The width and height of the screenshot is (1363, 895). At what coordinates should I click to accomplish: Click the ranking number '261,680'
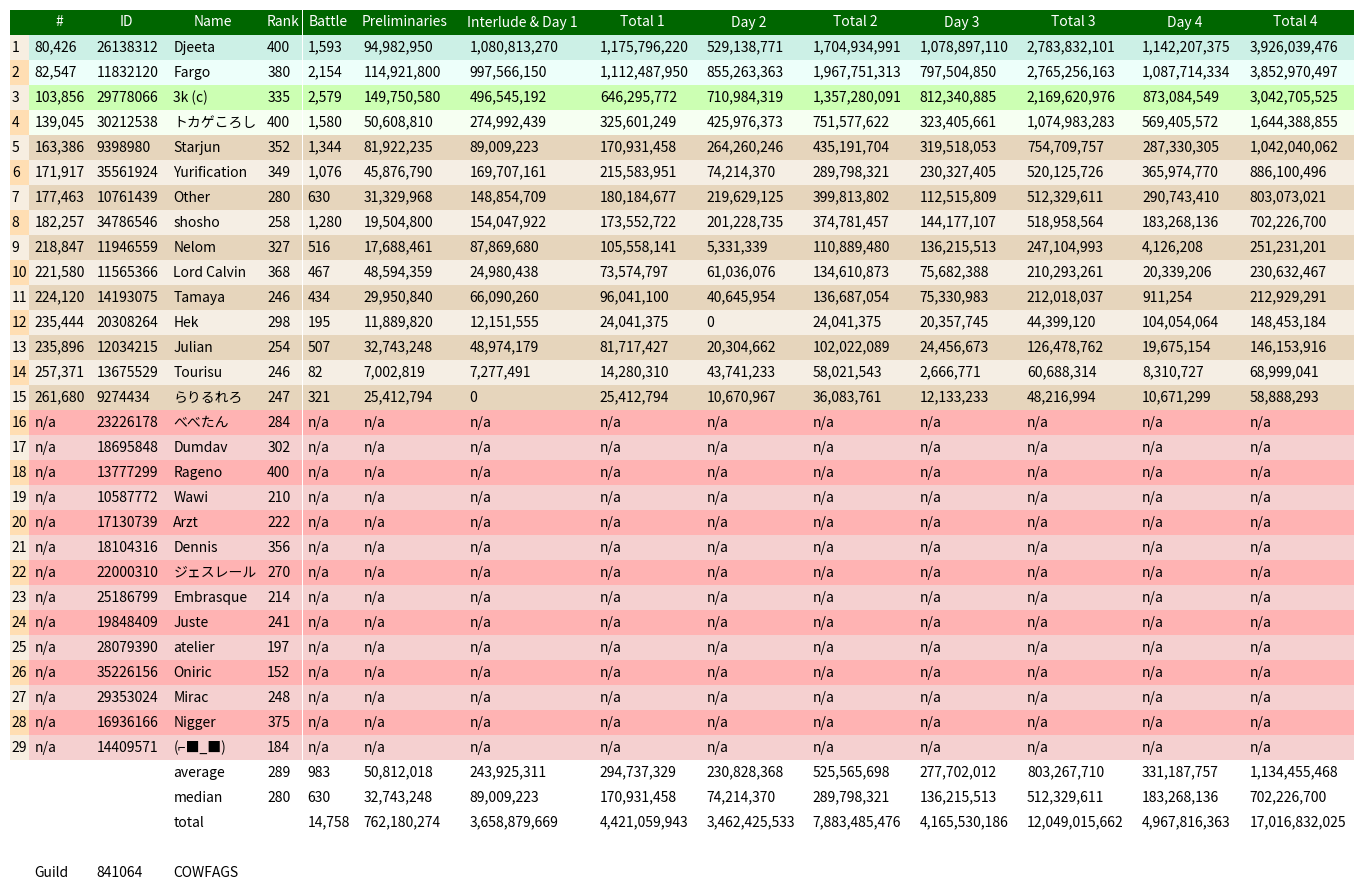click(x=59, y=397)
